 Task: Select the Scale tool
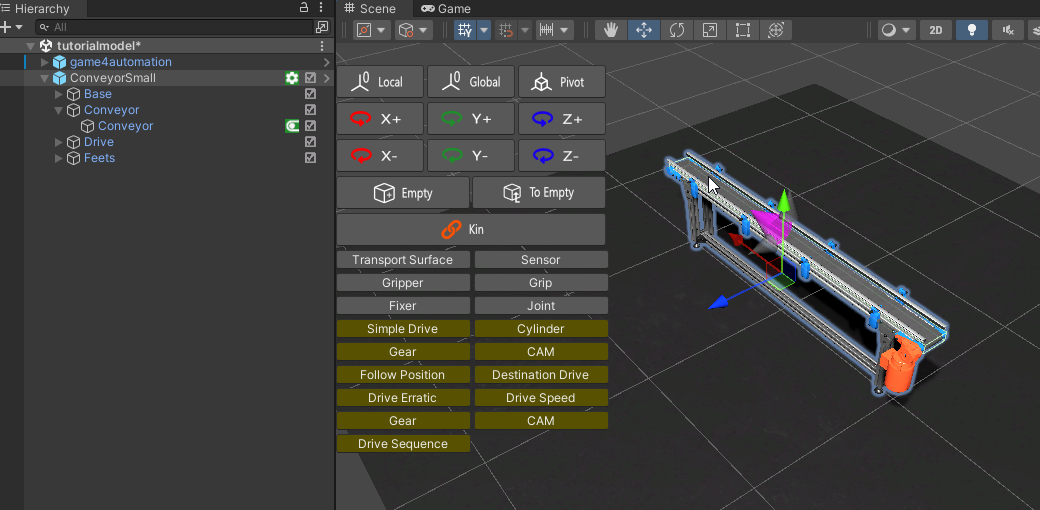pyautogui.click(x=710, y=30)
